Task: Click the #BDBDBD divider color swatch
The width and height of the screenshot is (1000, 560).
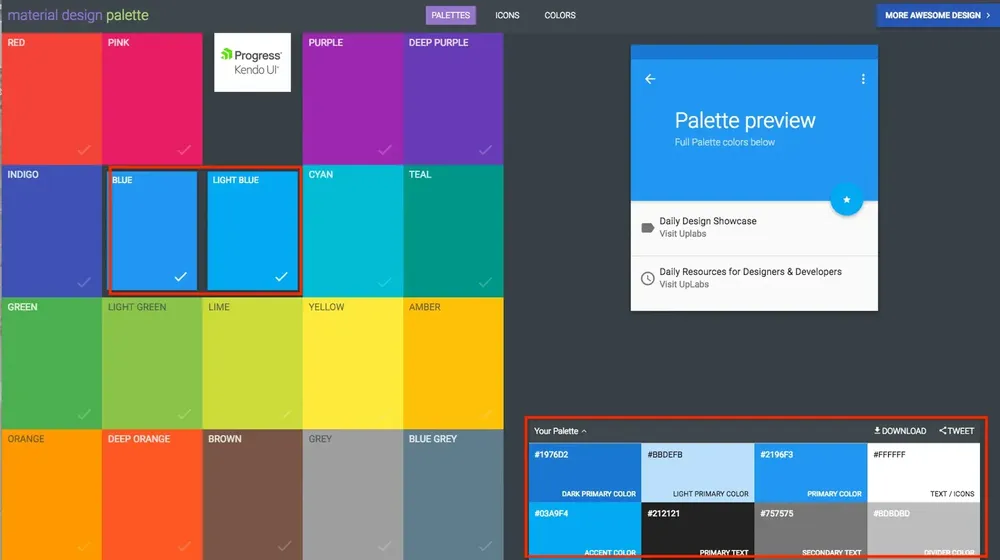Action: (x=923, y=530)
